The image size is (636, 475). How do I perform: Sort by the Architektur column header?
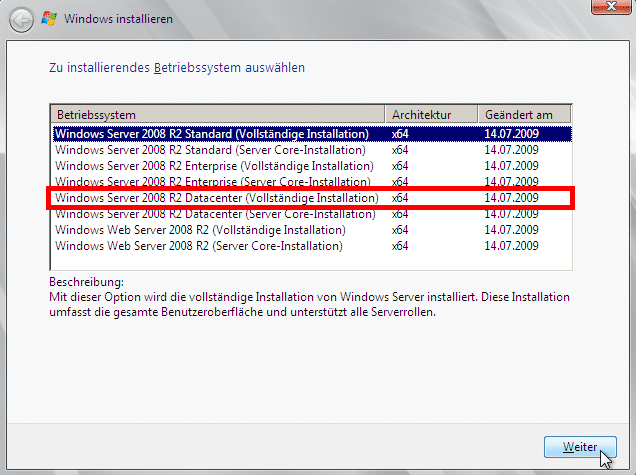coord(431,115)
